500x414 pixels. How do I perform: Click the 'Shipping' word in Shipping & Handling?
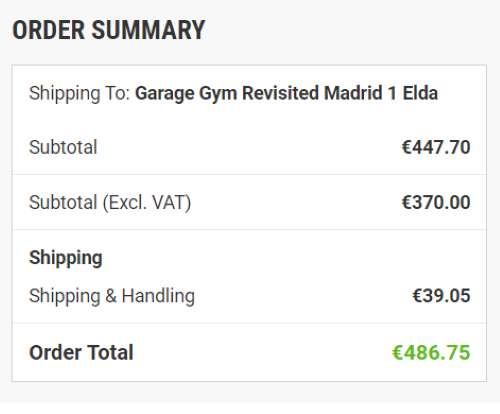tap(65, 296)
